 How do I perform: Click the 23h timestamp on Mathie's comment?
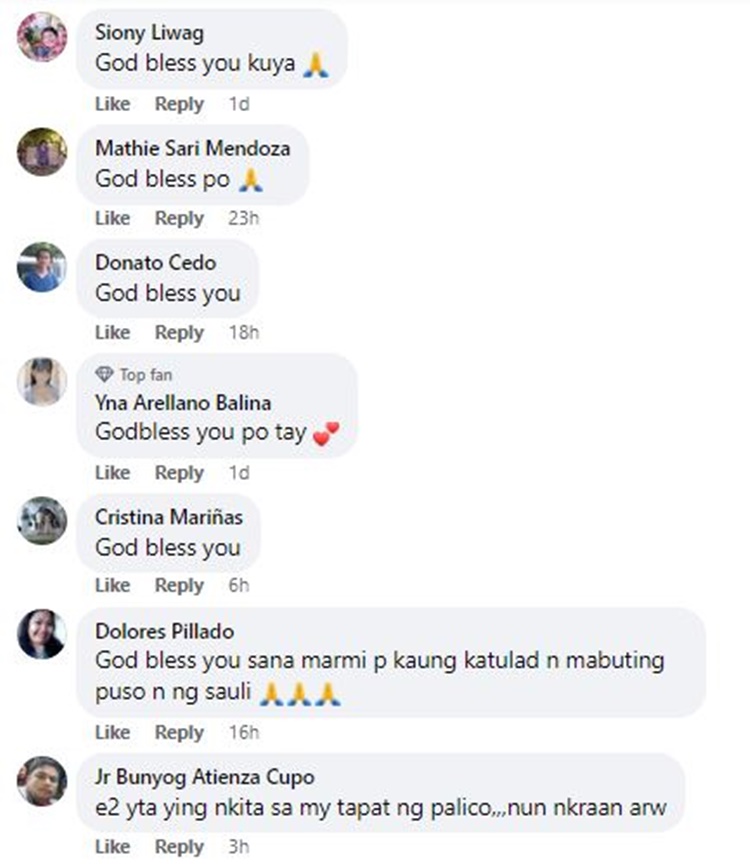[244, 218]
